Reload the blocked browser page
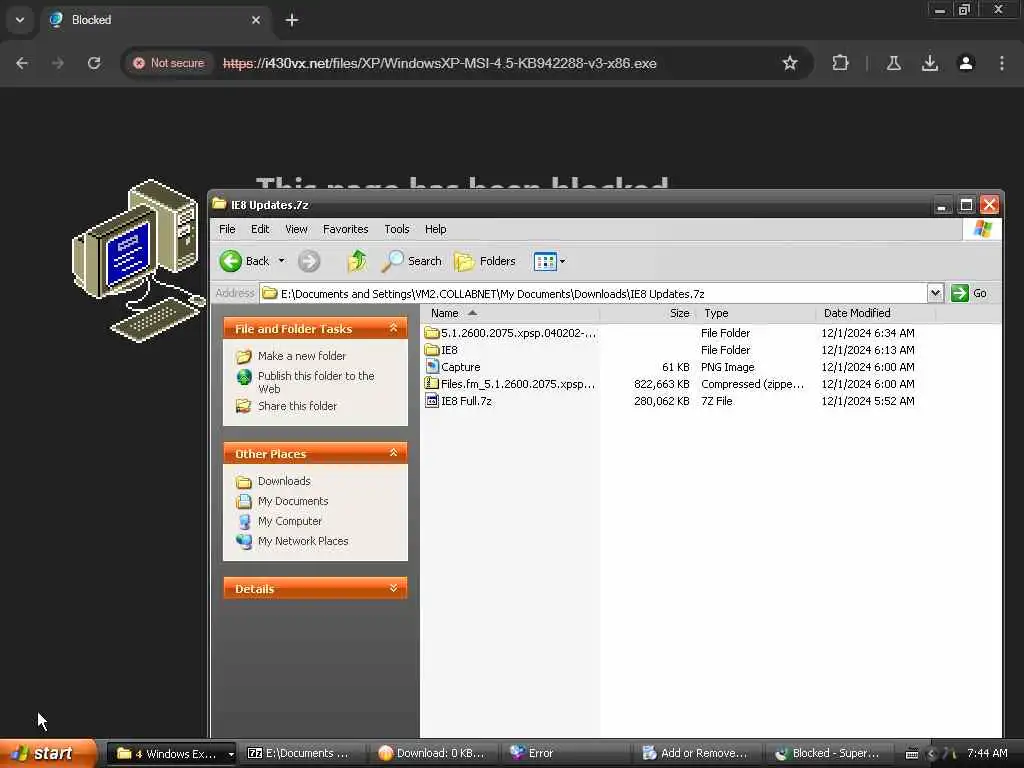The height and width of the screenshot is (768, 1024). [x=94, y=63]
